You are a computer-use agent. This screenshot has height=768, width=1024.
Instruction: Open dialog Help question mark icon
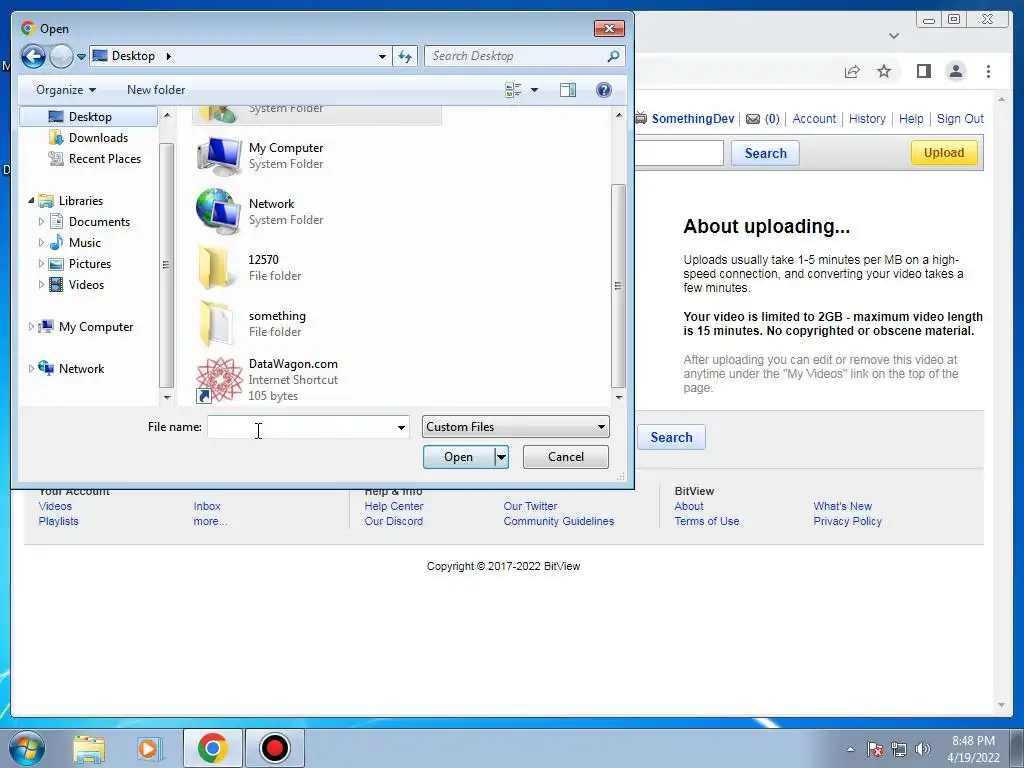coord(604,90)
